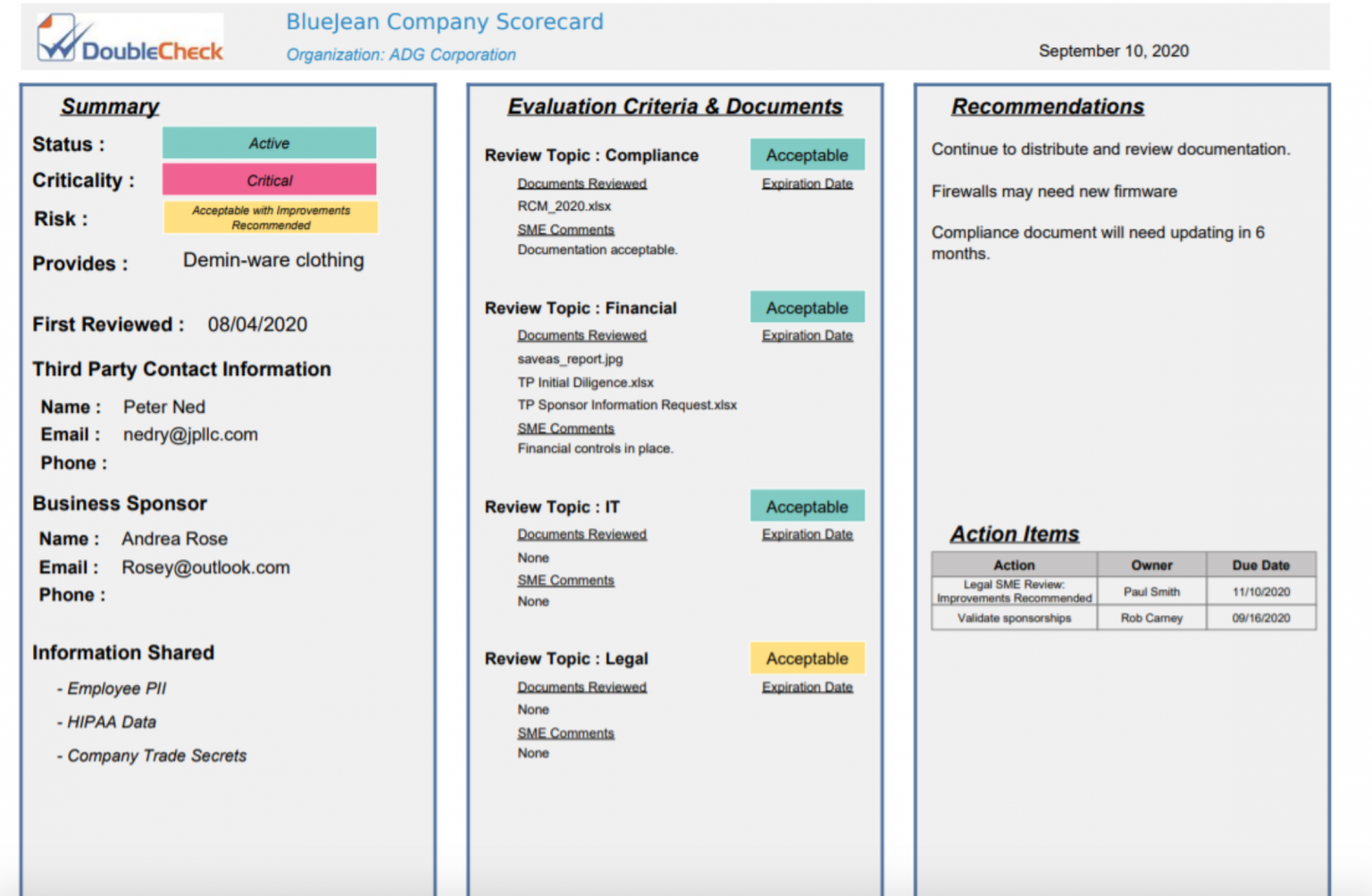
Task: Click the pink Critical criticality badge
Action: (x=269, y=180)
